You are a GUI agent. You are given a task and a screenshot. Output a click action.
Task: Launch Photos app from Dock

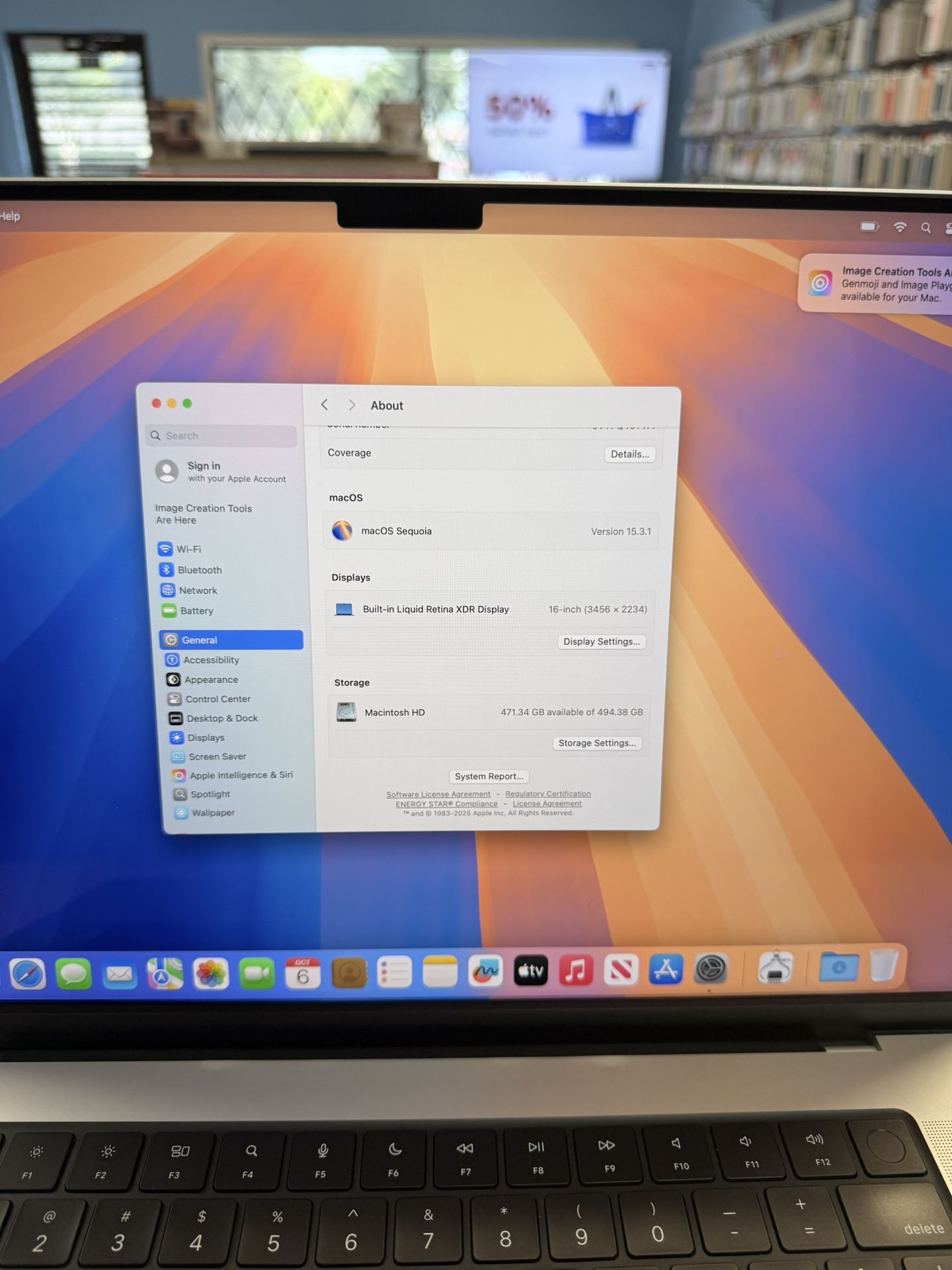click(x=211, y=974)
